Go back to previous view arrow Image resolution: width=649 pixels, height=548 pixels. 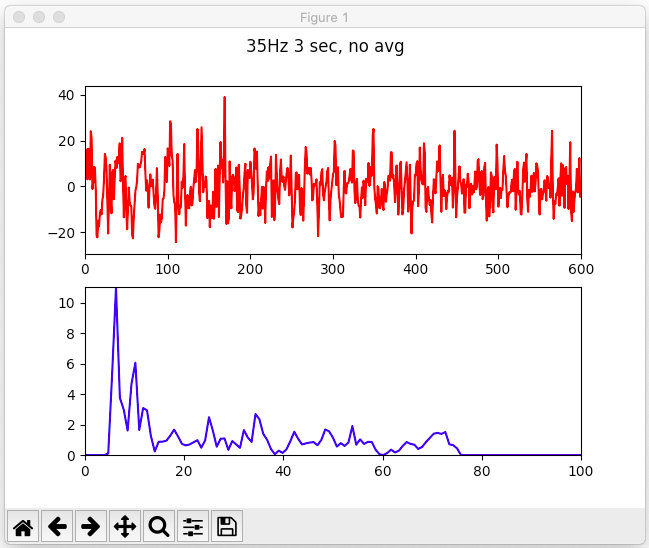click(x=57, y=526)
